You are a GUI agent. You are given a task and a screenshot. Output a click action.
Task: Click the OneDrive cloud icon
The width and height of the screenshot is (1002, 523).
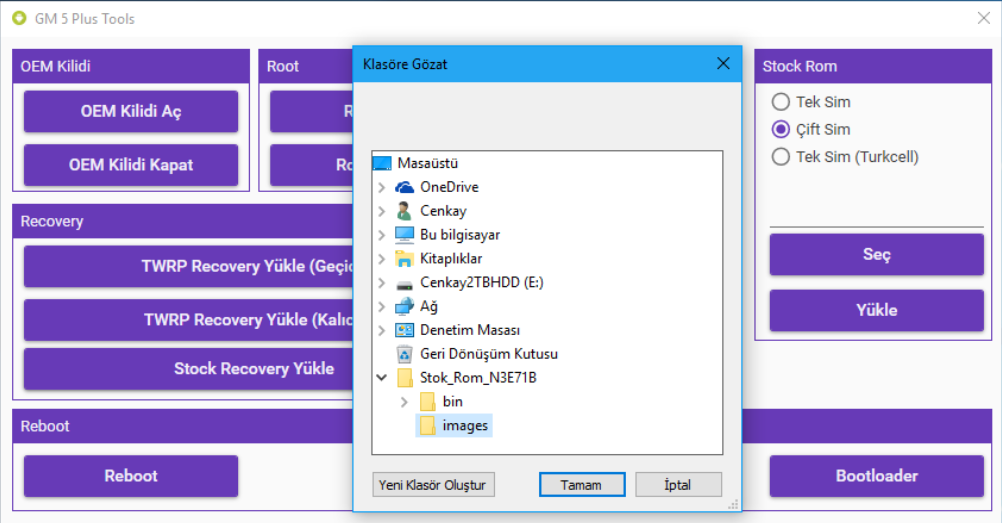coord(405,187)
